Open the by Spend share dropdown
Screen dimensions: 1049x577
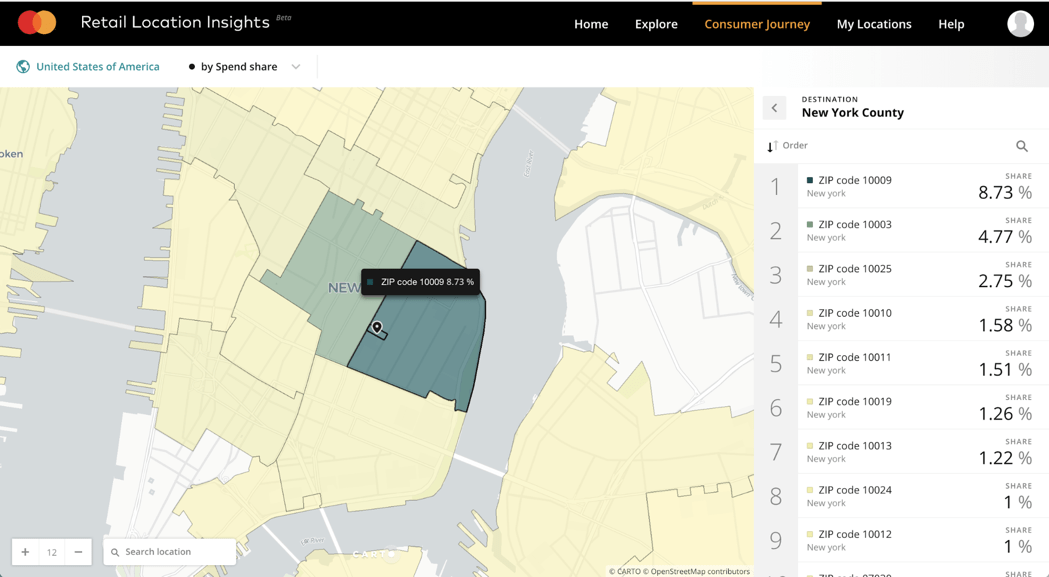(x=244, y=66)
